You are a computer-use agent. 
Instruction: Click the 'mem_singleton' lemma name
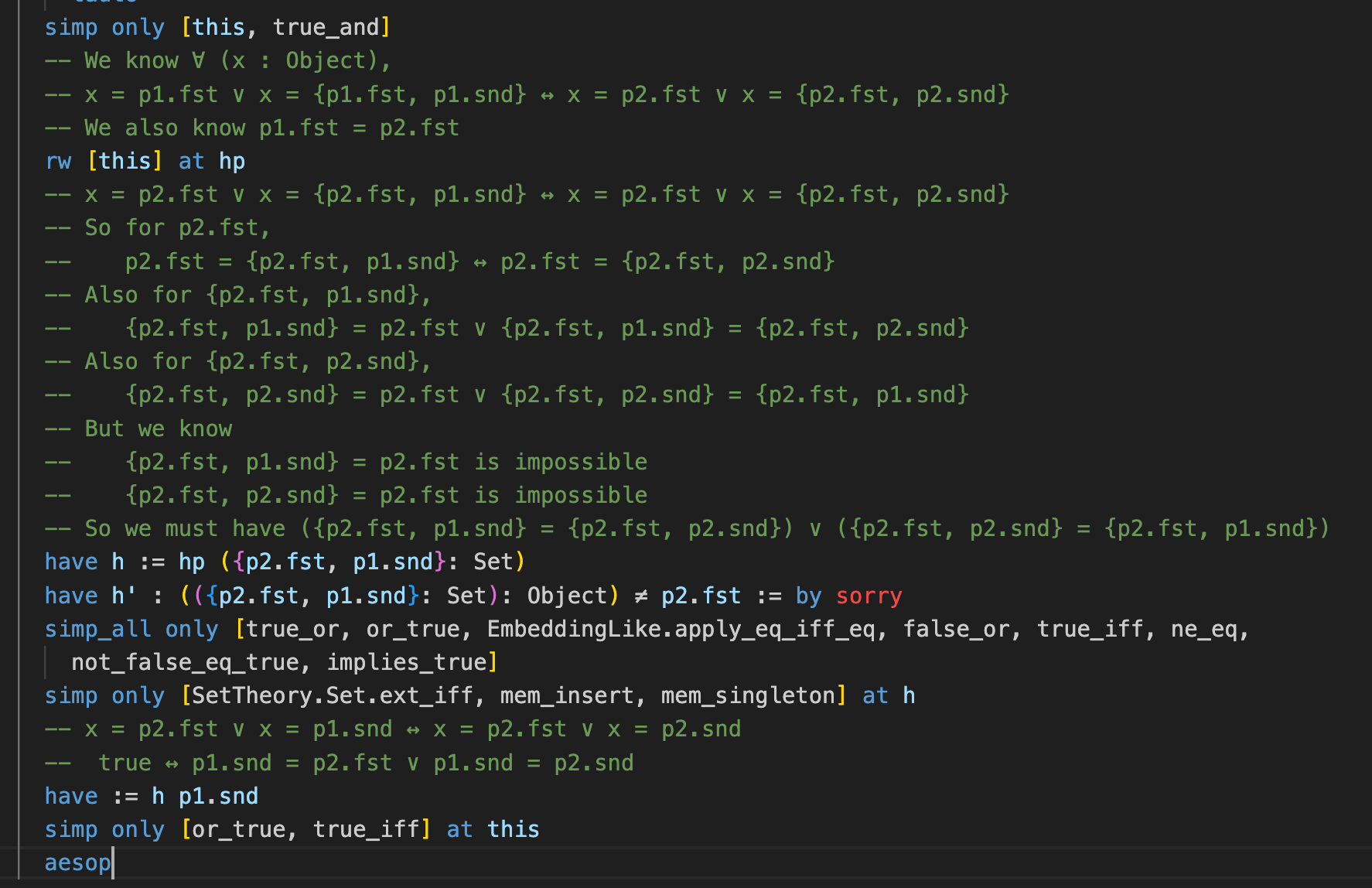pos(748,695)
